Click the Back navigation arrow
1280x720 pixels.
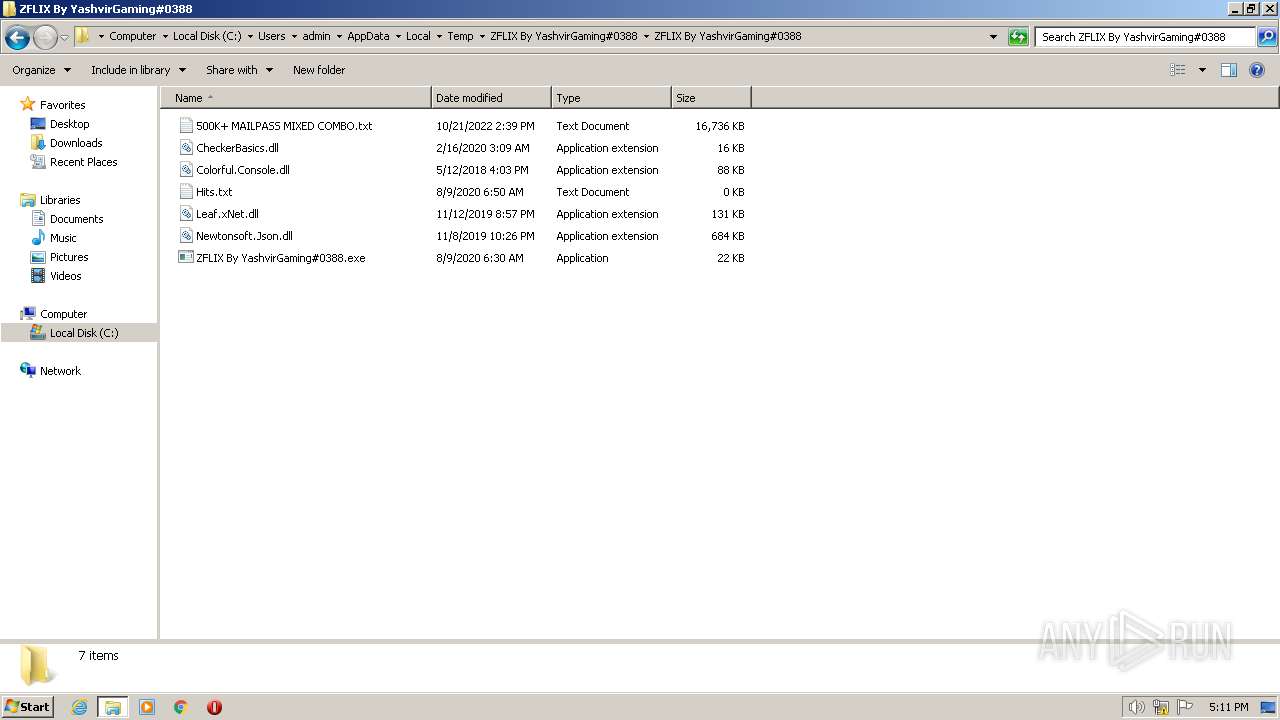(x=17, y=37)
